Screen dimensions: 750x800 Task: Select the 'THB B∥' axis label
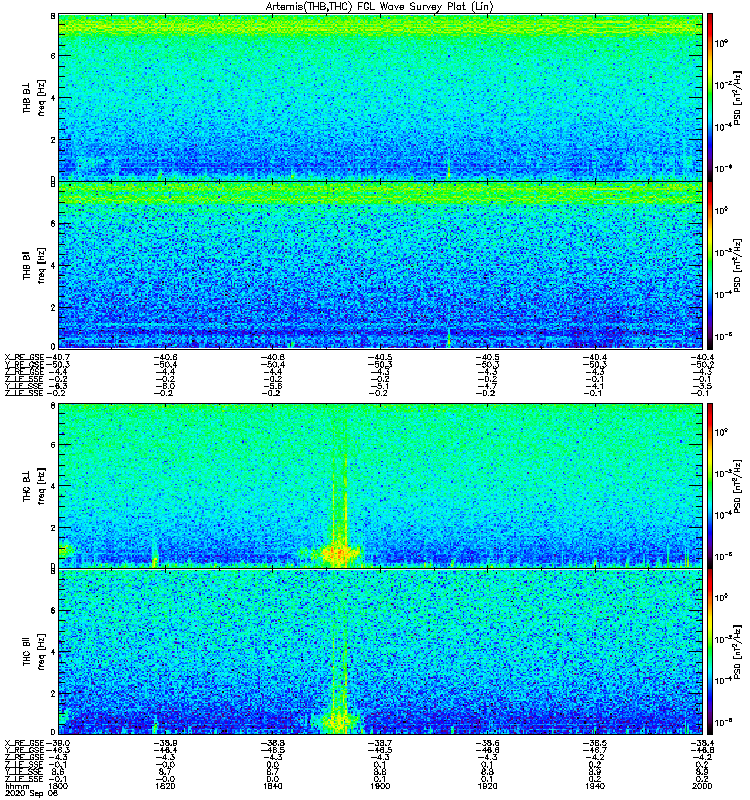[27, 265]
